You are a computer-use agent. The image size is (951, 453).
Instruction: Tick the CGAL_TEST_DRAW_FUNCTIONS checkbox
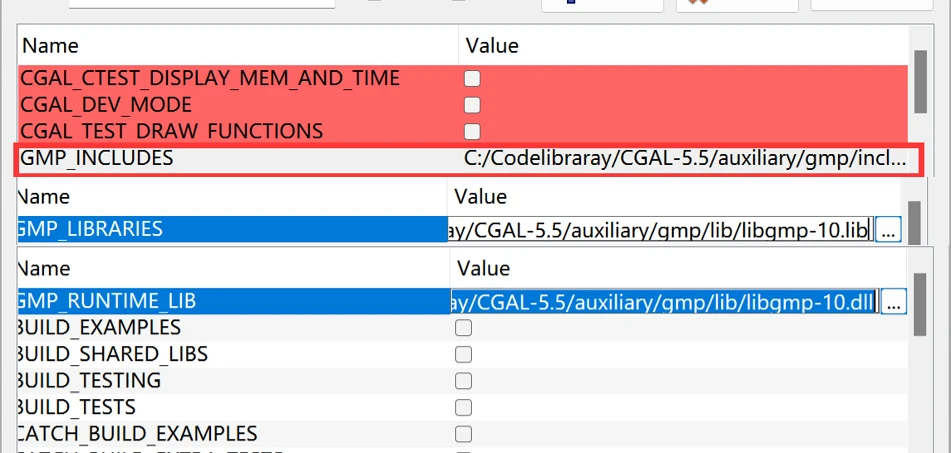pyautogui.click(x=472, y=131)
